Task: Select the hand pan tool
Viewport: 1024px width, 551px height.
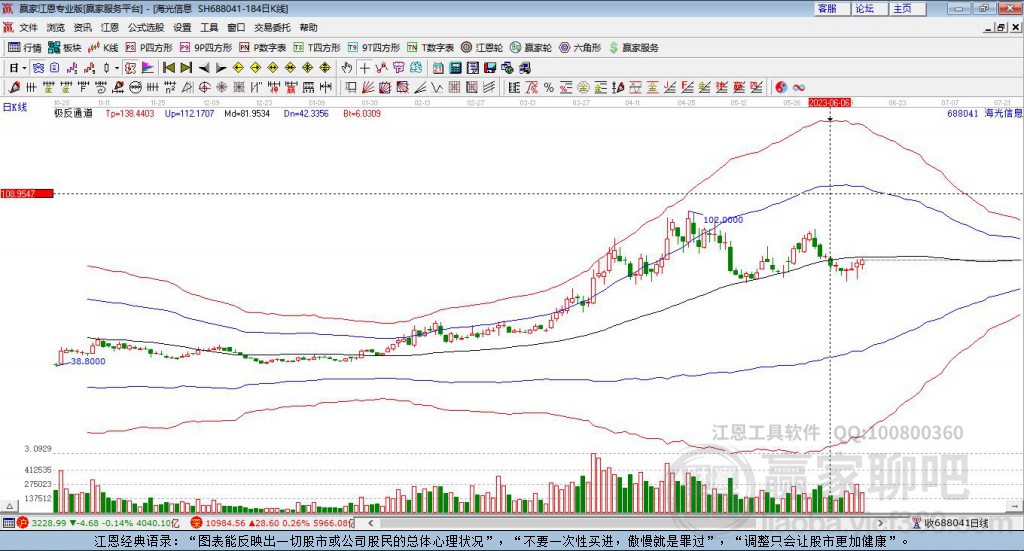Action: pos(347,68)
